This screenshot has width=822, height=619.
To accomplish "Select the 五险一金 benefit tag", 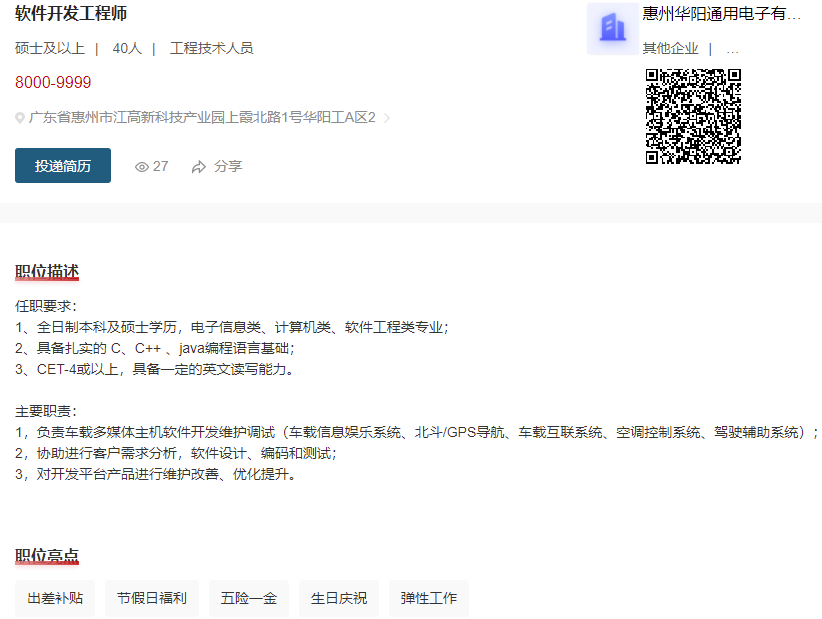I will coord(249,598).
